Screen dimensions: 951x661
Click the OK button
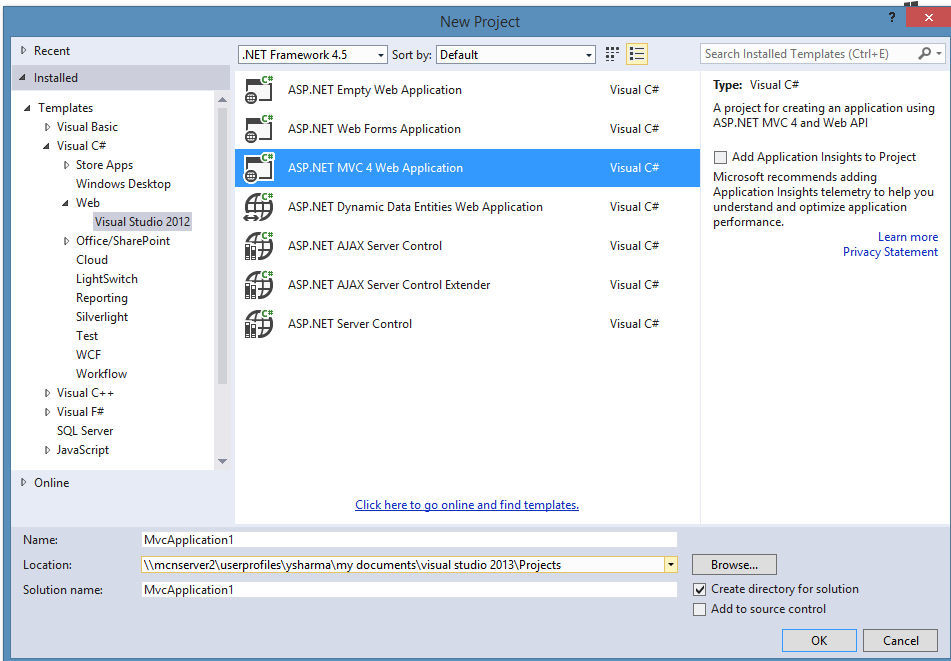[819, 640]
